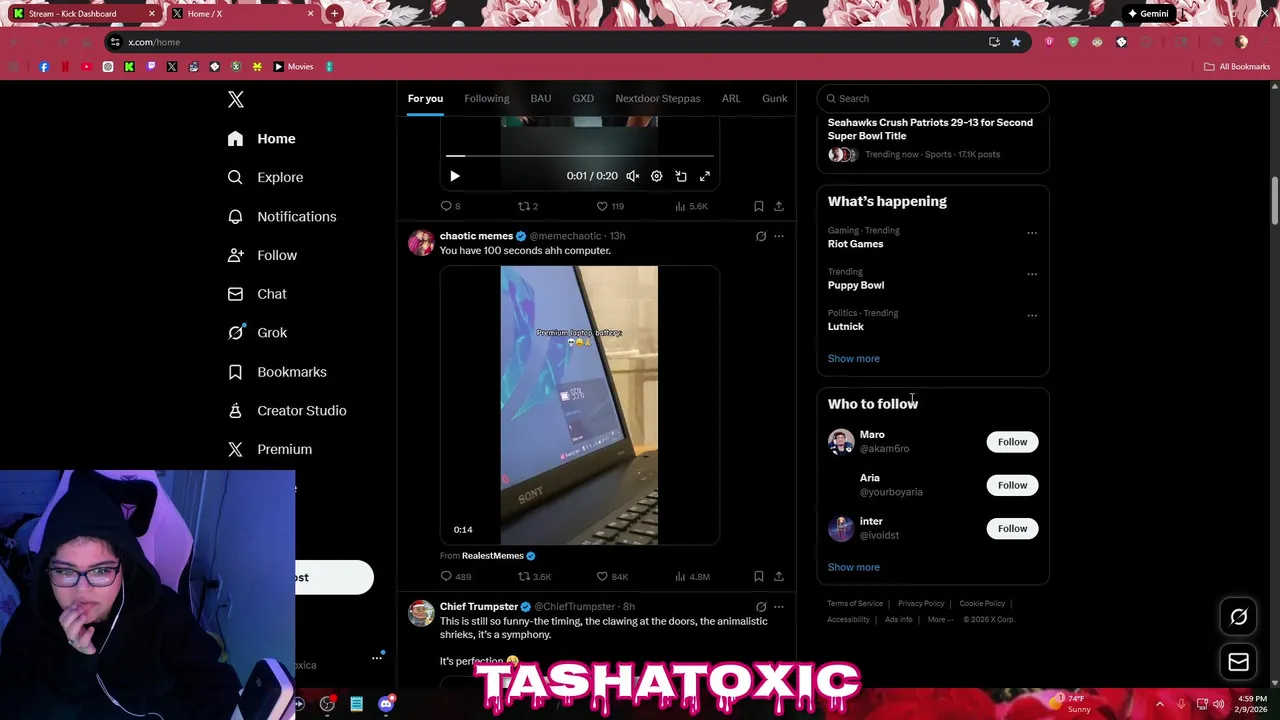Show more under What's happening

854,359
